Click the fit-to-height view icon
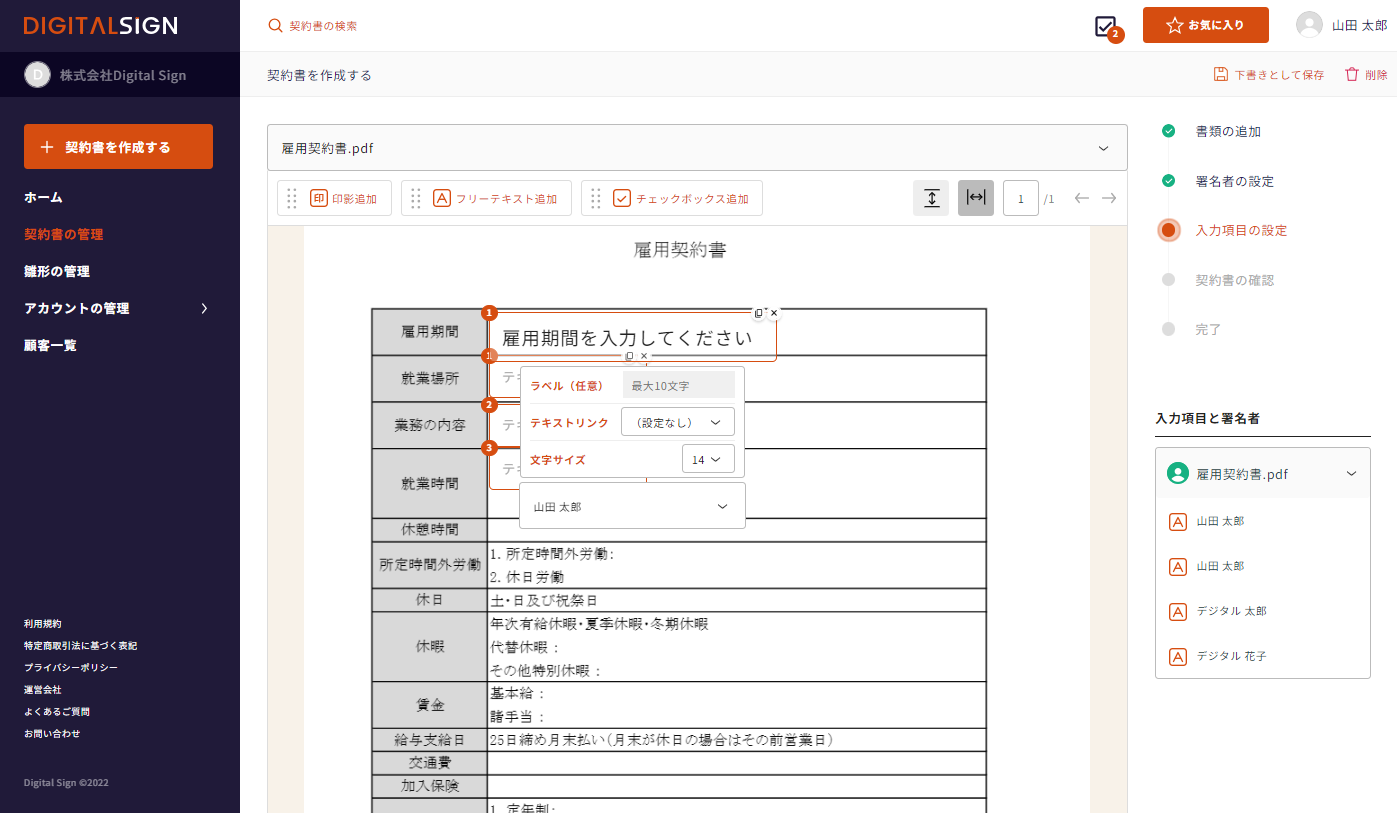The image size is (1400, 816). 931,198
